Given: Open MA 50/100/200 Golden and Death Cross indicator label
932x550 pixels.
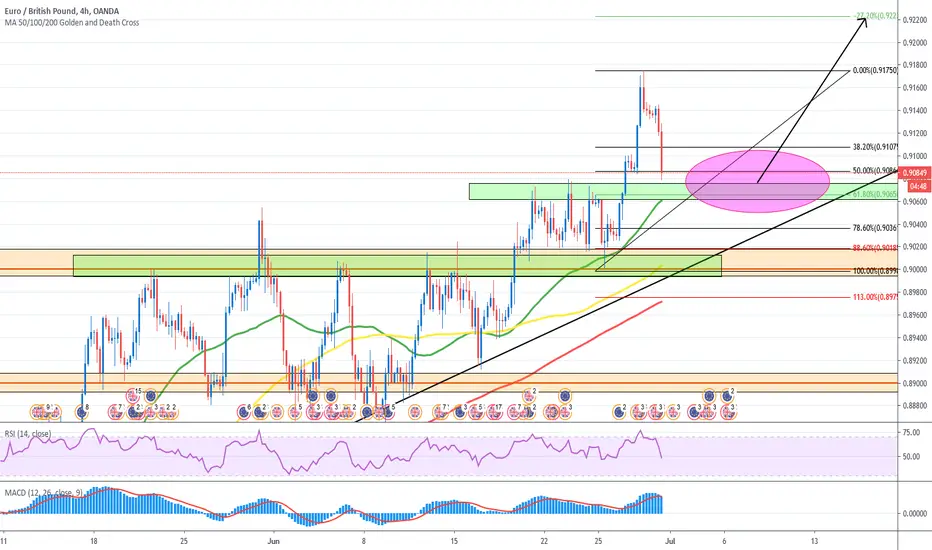Looking at the screenshot, I should click(72, 23).
